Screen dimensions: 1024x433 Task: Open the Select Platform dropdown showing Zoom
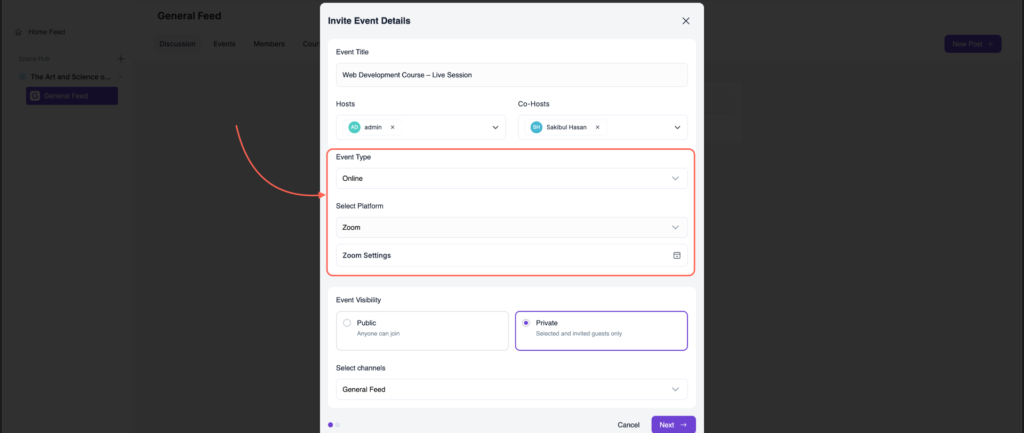(x=511, y=227)
